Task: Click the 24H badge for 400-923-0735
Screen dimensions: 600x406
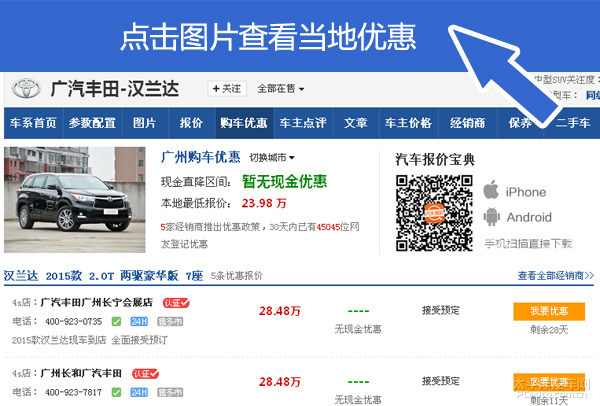Action: click(139, 322)
